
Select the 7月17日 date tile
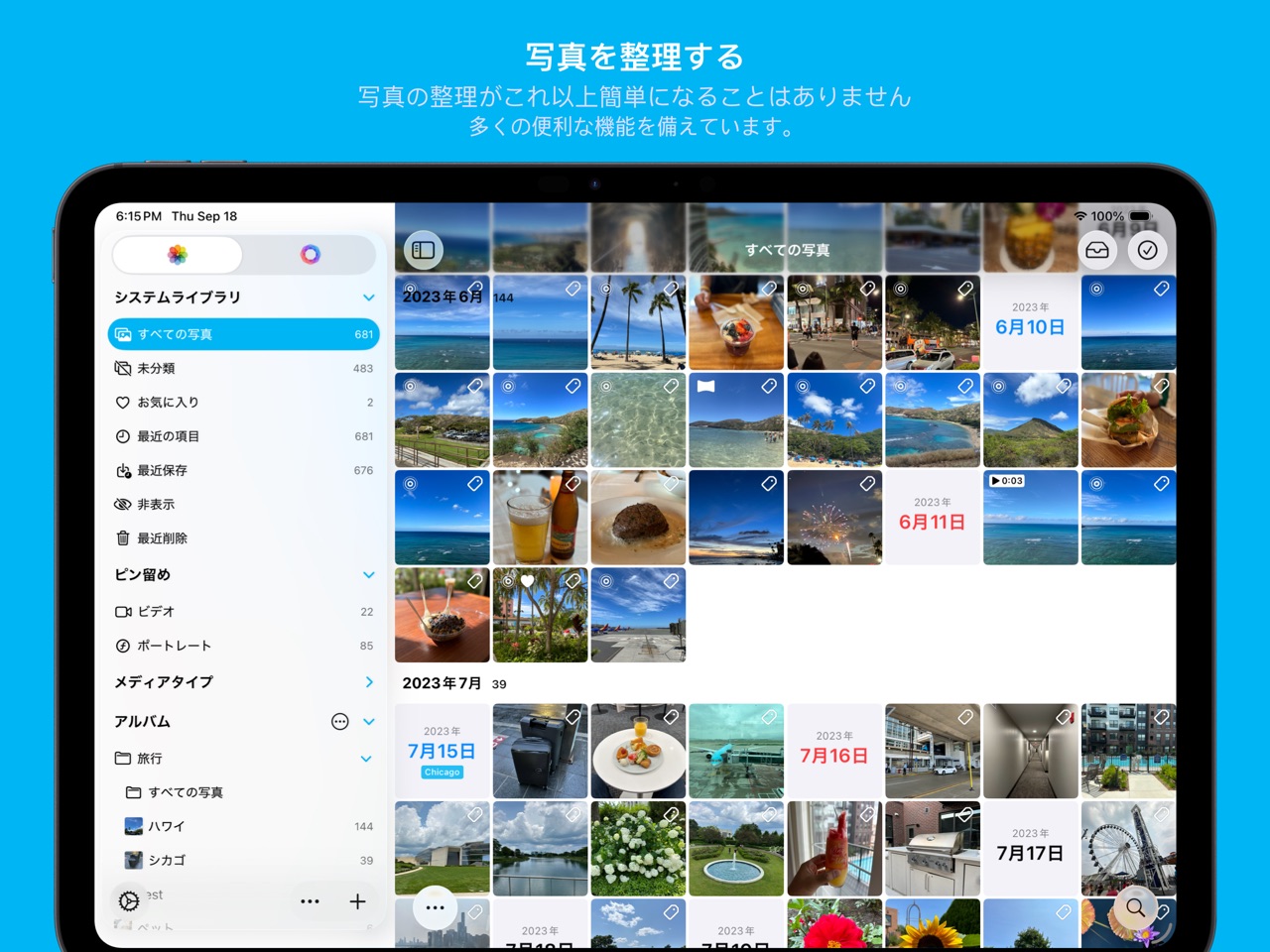[x=1030, y=849]
